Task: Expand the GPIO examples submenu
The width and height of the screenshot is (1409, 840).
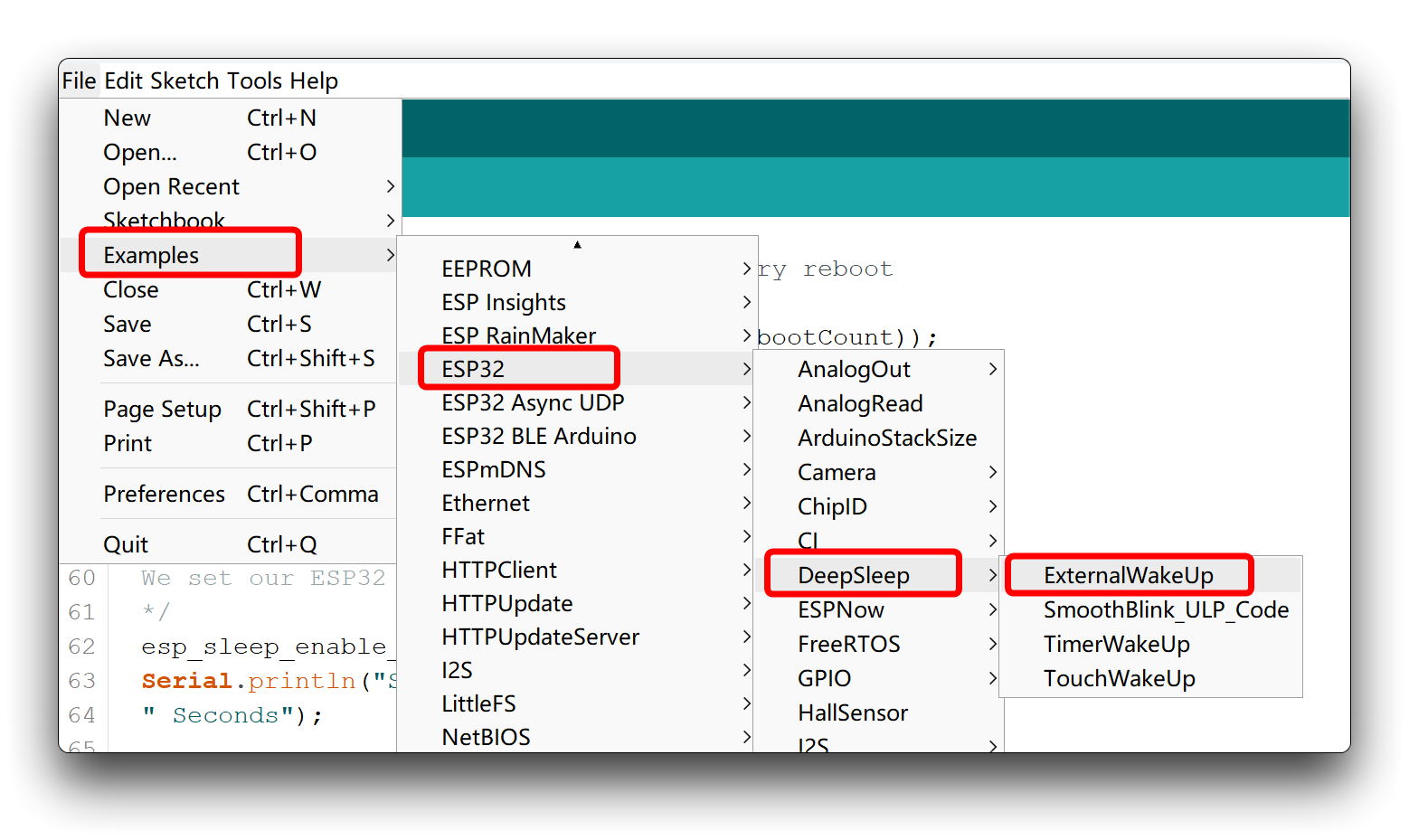Action: click(x=879, y=678)
